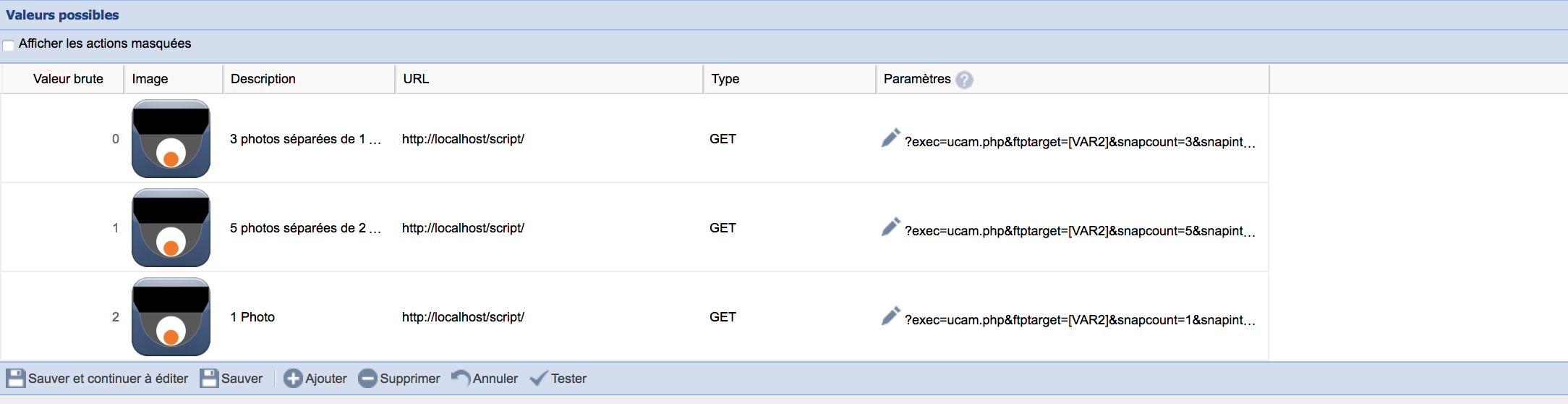Image resolution: width=1568 pixels, height=404 pixels.
Task: Click GET type in the 1 Photo row
Action: coord(723,317)
